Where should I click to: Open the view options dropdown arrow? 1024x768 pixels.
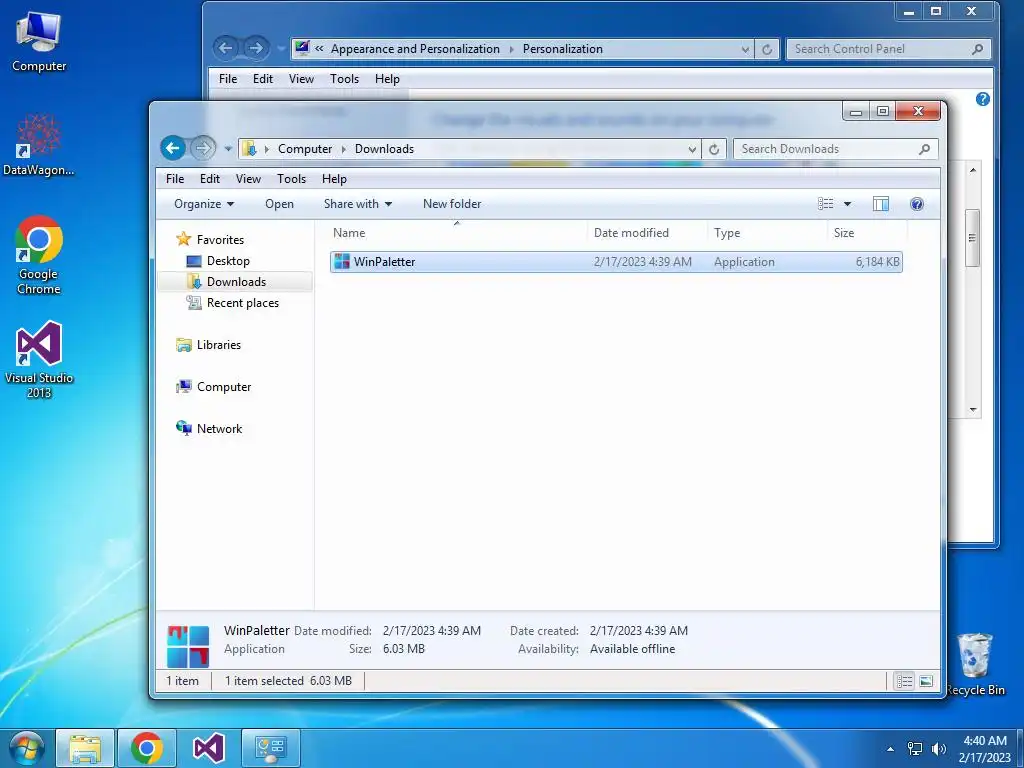[847, 204]
